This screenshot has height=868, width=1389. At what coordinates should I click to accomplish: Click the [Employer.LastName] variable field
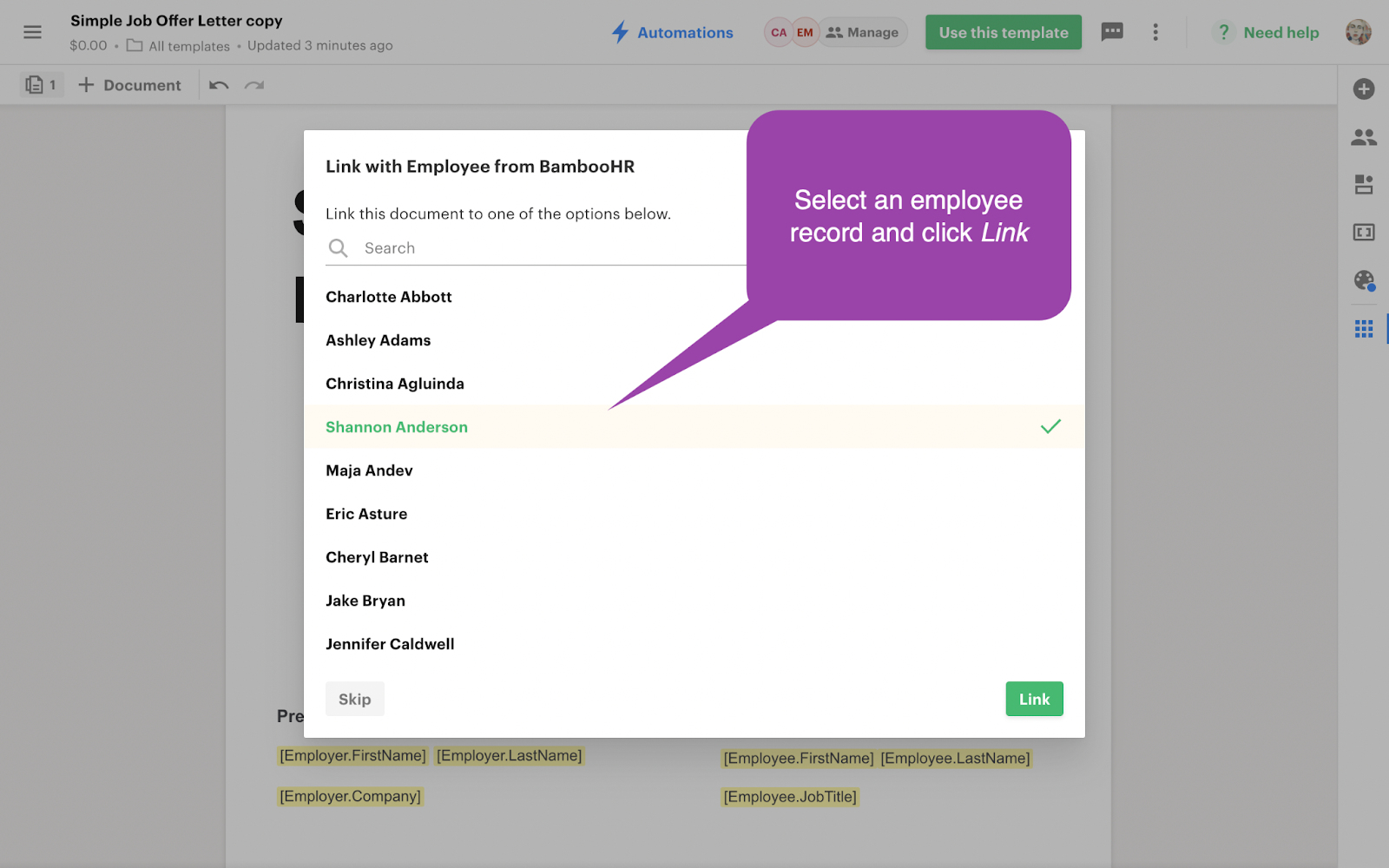pyautogui.click(x=509, y=756)
